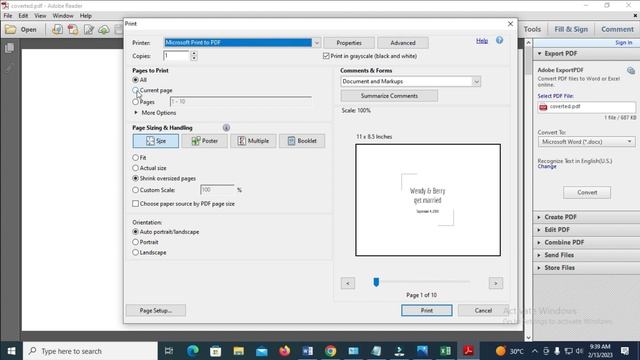640x360 pixels.
Task: Open the File menu
Action: click(x=8, y=16)
